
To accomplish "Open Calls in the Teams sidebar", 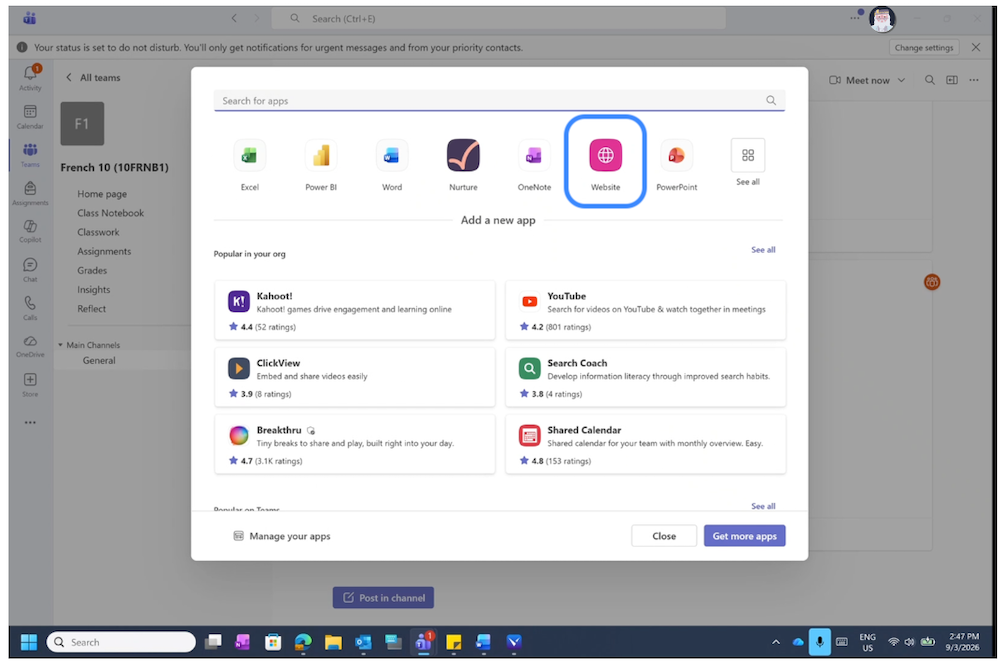I will [30, 308].
